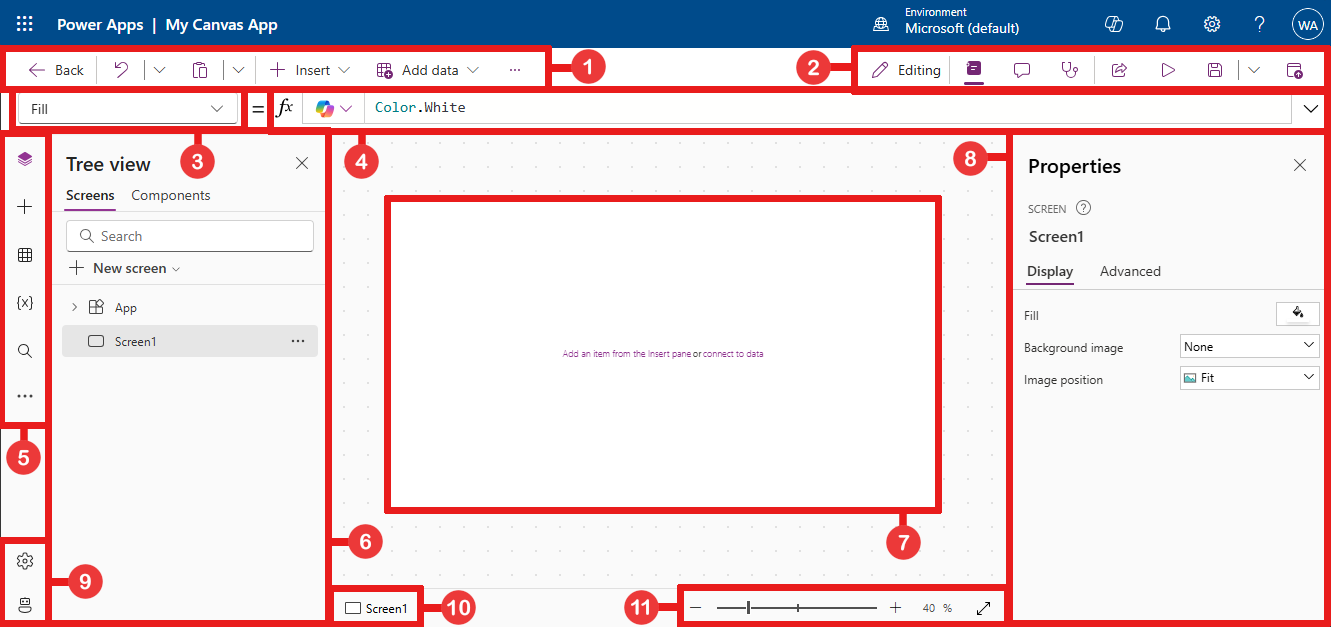Viewport: 1331px width, 627px height.
Task: Switch to the Screens tab
Action: pos(90,196)
